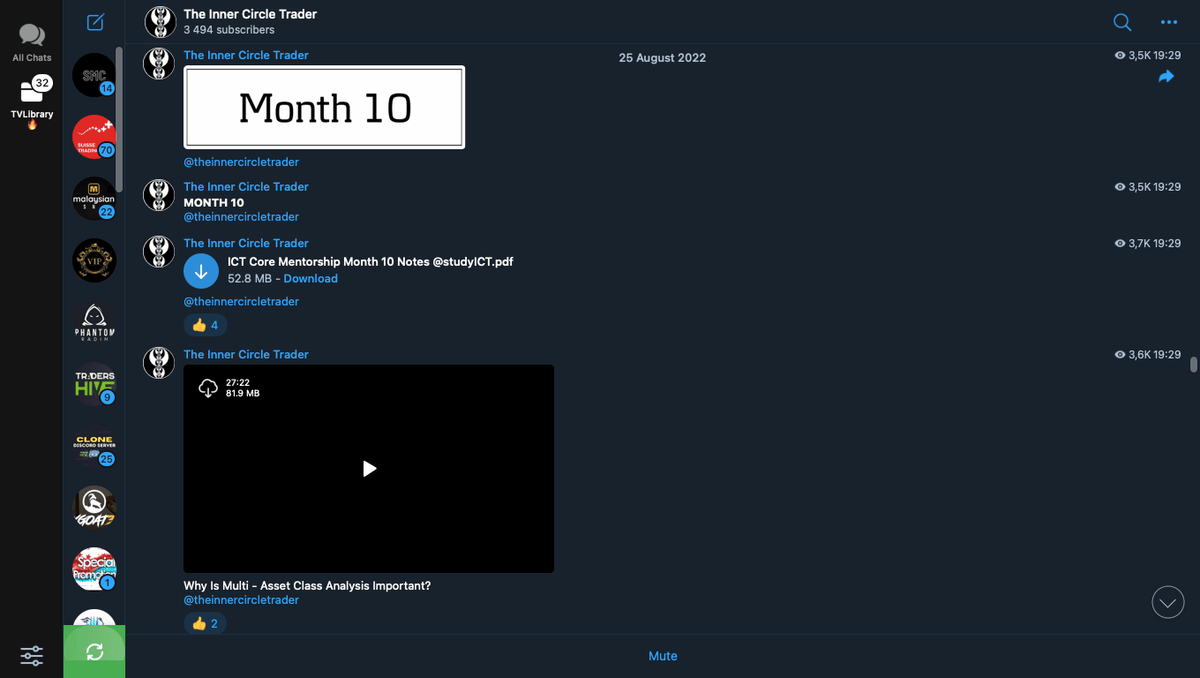Image resolution: width=1200 pixels, height=678 pixels.
Task: Click the chat list scrollbar thumb
Action: (120, 118)
